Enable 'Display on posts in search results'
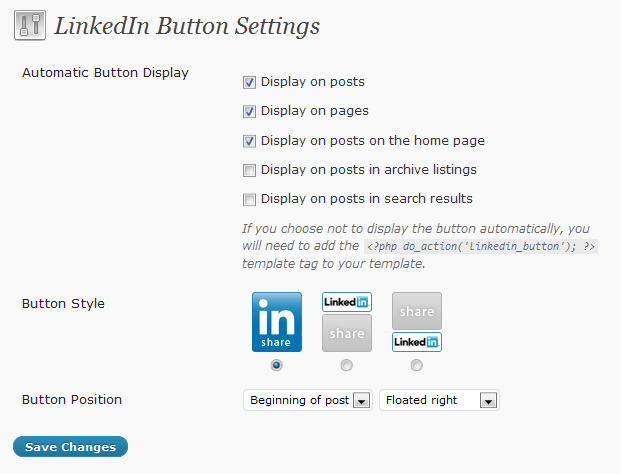 pyautogui.click(x=249, y=199)
